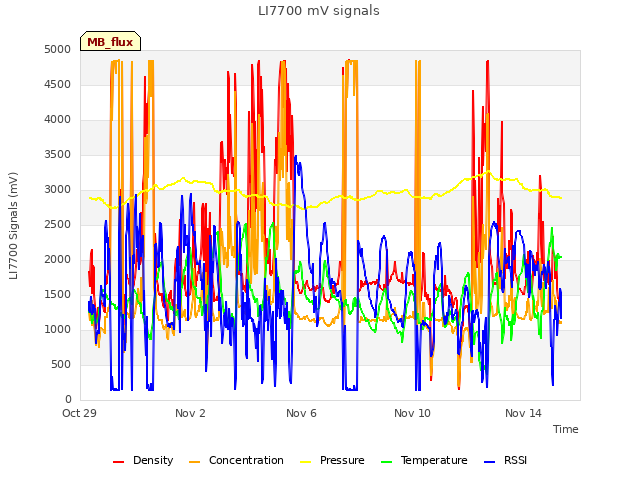Image resolution: width=640 pixels, height=480 pixels.
Task: Click the Nov 10 x-axis tick label
Action: pyautogui.click(x=412, y=413)
